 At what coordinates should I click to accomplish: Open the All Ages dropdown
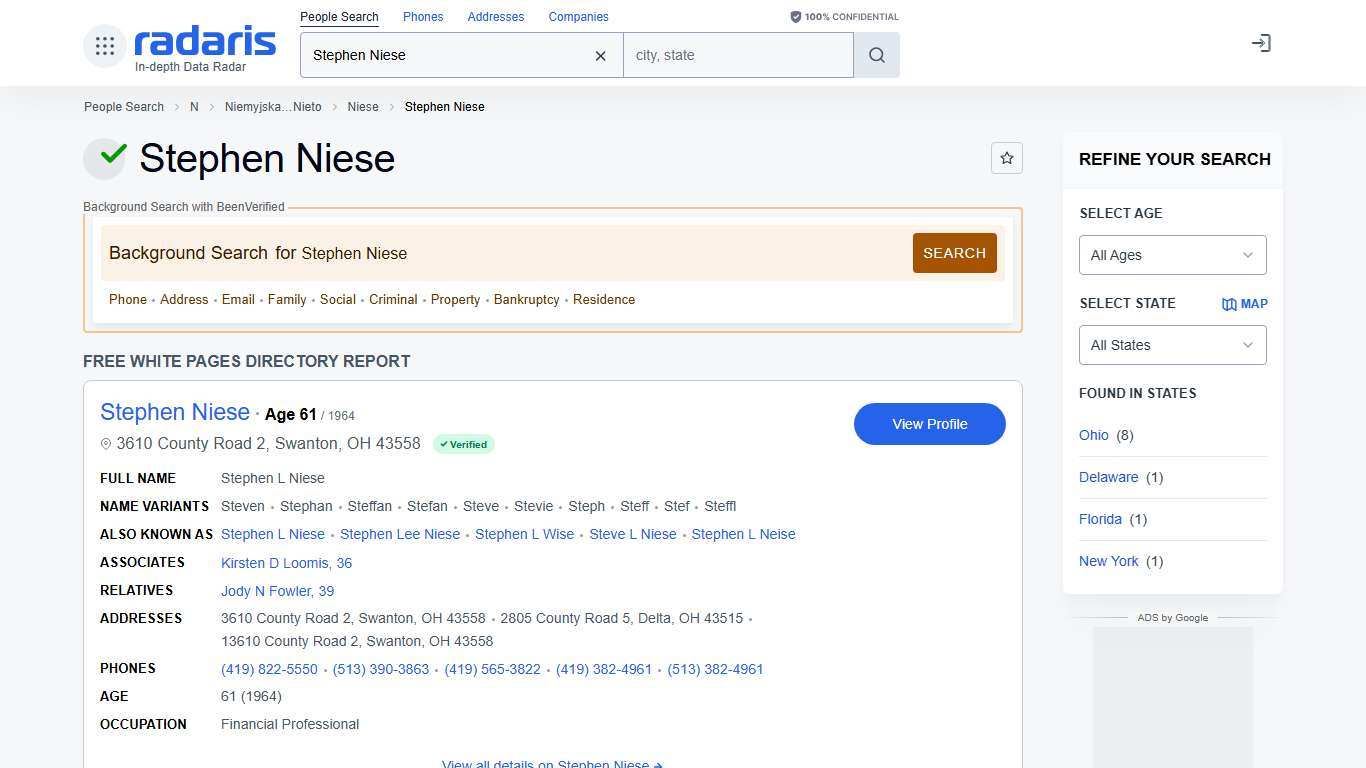click(x=1172, y=255)
